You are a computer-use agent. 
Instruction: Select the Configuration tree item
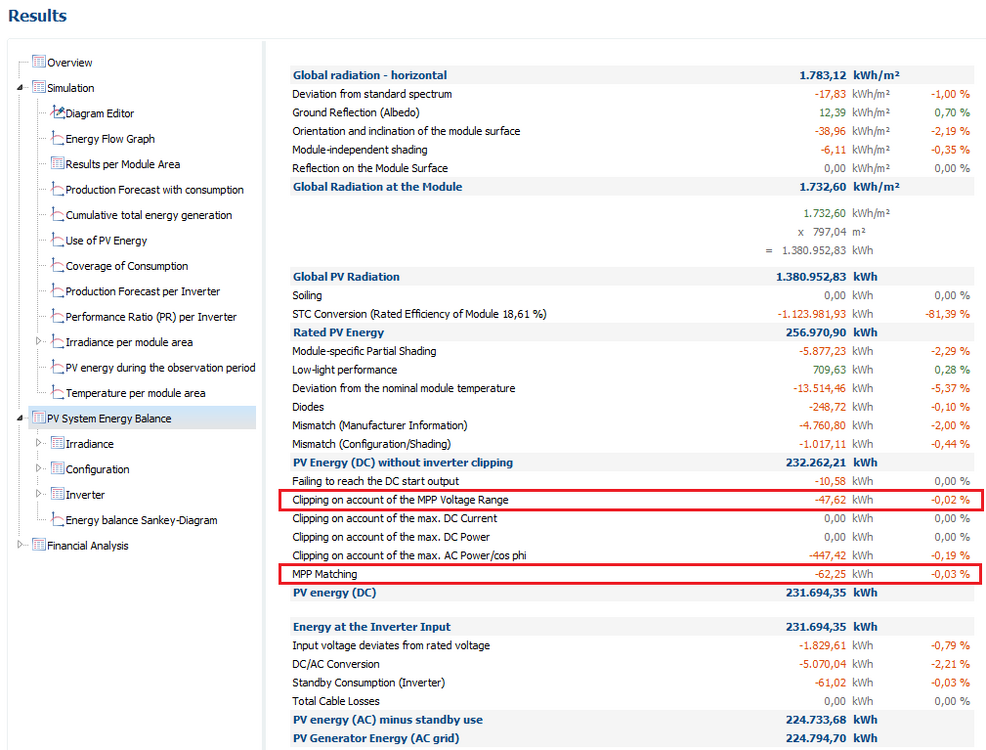(x=97, y=470)
